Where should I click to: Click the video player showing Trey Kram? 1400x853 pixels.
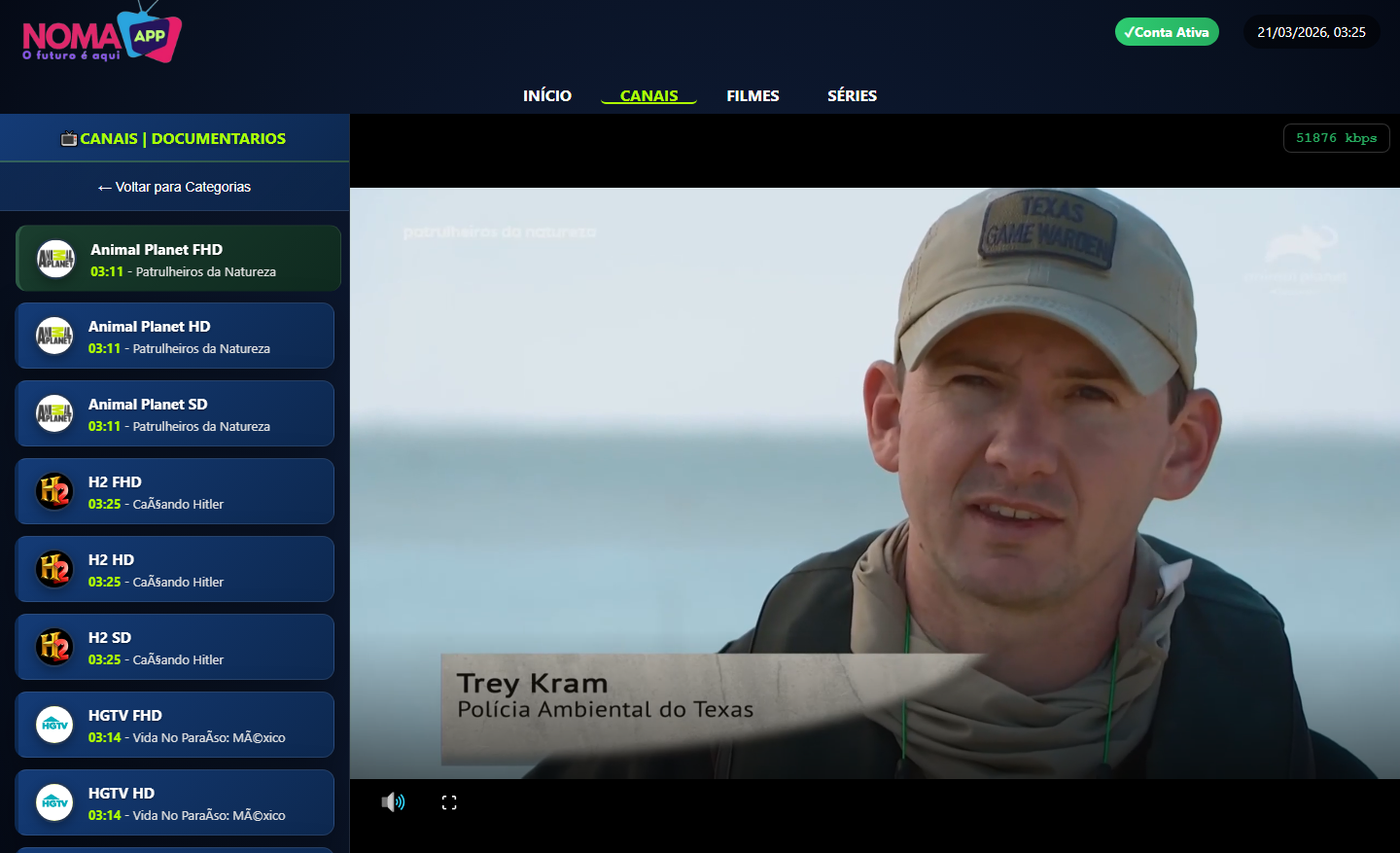click(x=874, y=482)
